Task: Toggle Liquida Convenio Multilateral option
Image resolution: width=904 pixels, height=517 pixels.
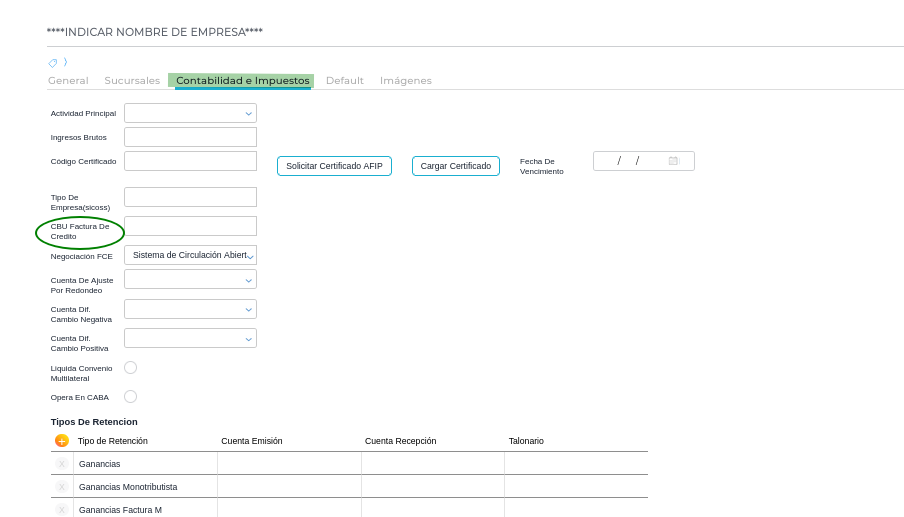Action: [130, 368]
